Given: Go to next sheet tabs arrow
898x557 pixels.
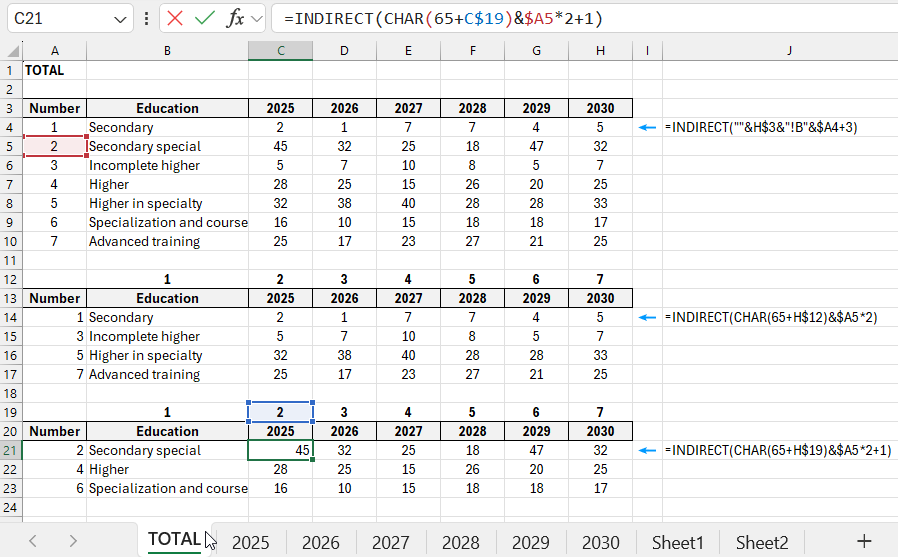Looking at the screenshot, I should click(x=73, y=540).
